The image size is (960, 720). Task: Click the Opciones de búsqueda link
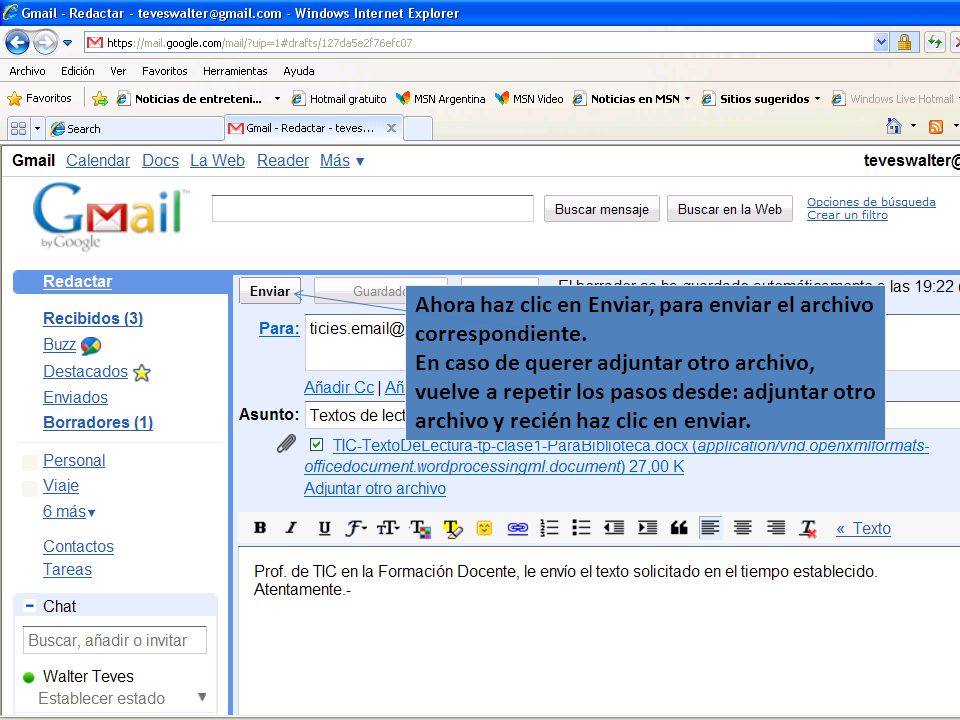point(871,202)
